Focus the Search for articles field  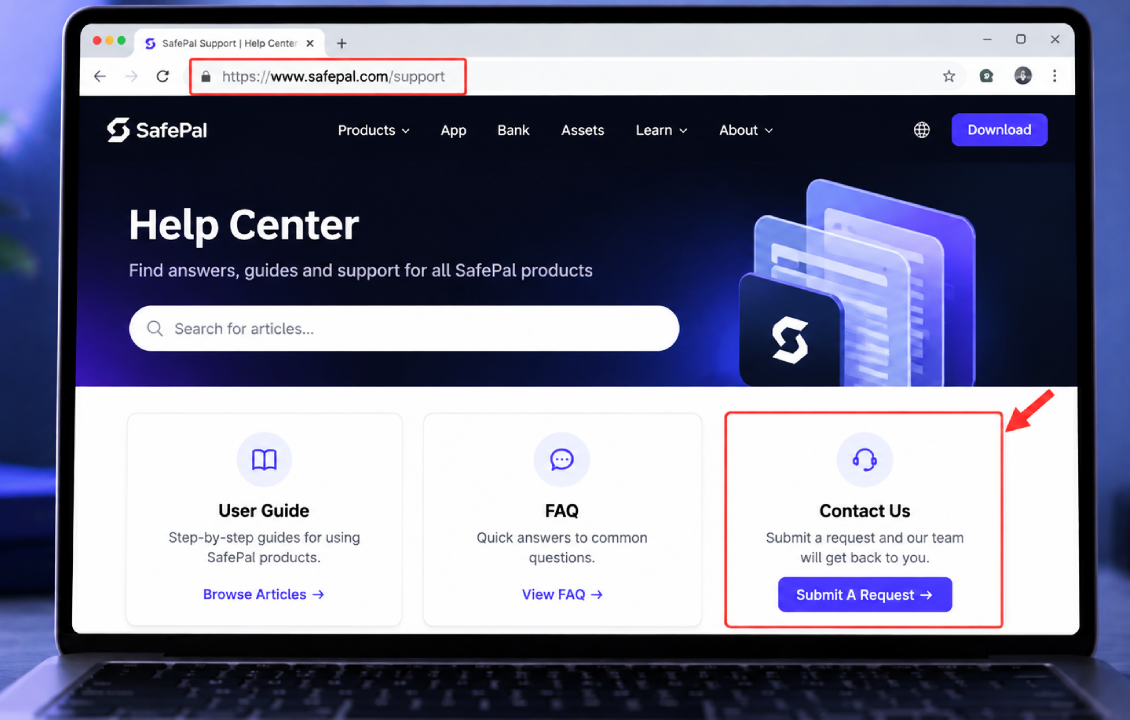[x=404, y=329]
